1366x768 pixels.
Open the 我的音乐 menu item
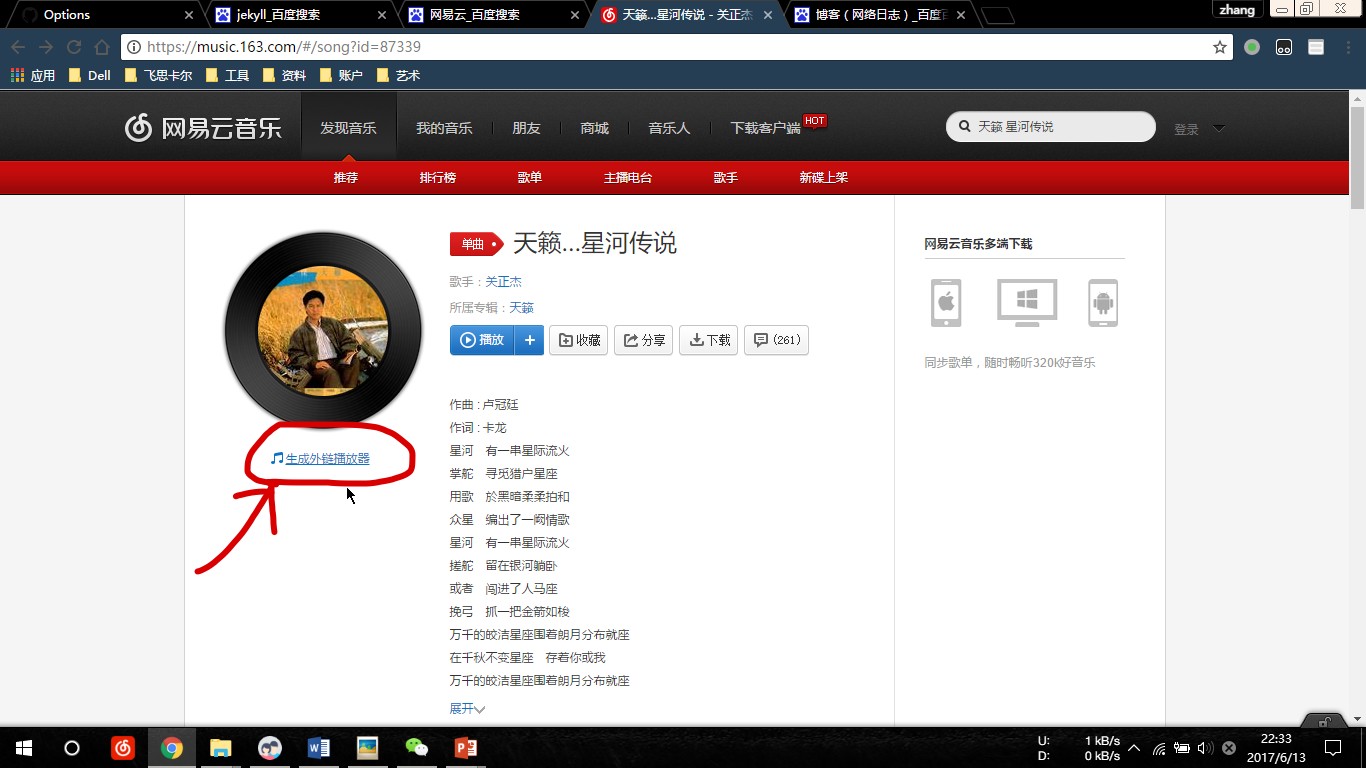(444, 128)
